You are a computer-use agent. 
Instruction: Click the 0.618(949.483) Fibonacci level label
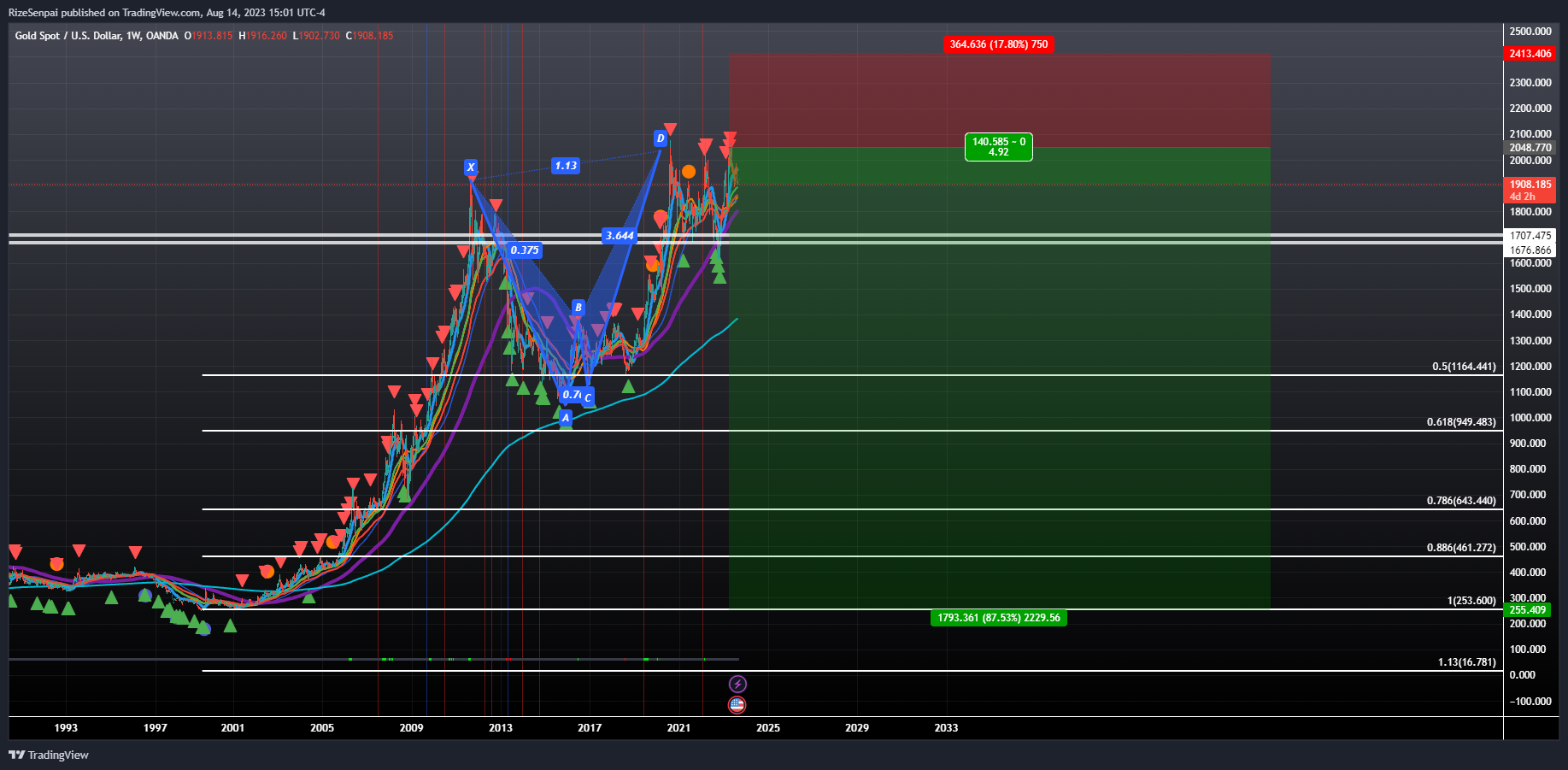[1462, 422]
